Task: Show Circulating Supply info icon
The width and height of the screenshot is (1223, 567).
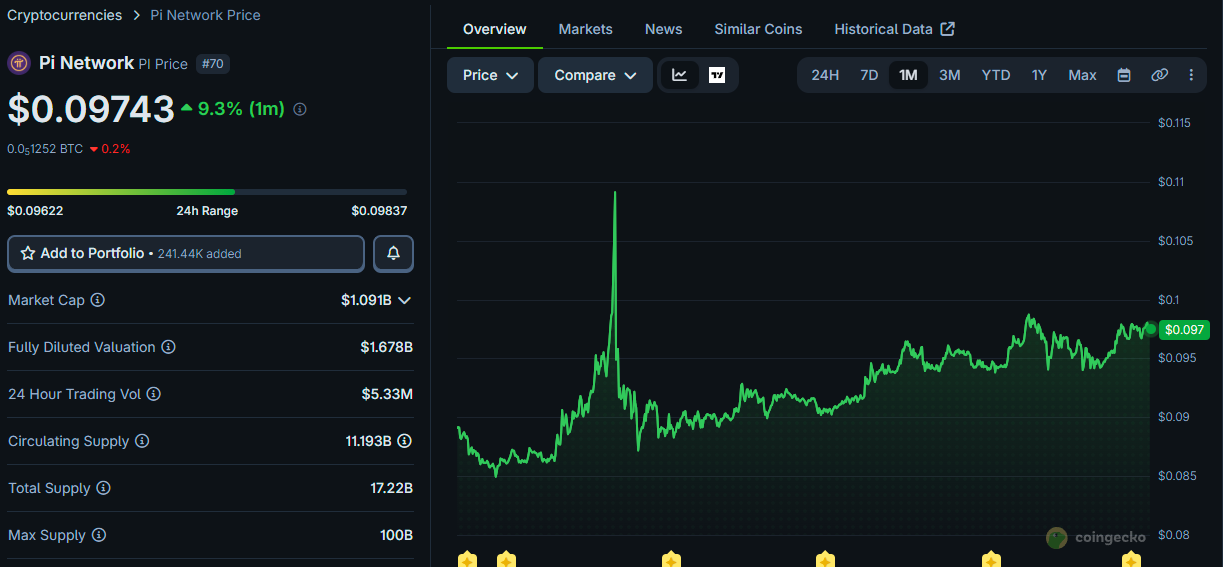Action: (142, 441)
